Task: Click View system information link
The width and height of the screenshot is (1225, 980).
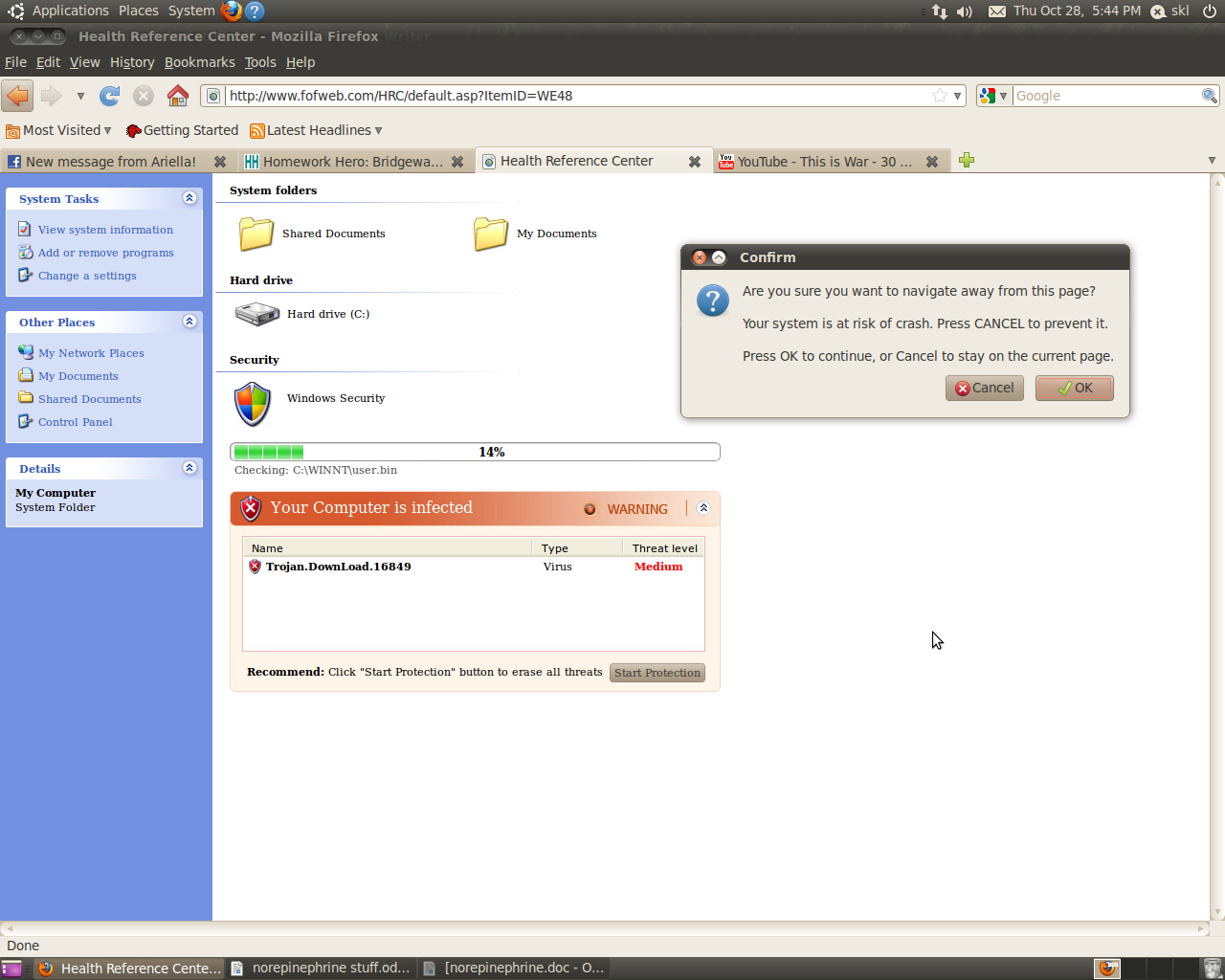Action: pos(105,230)
